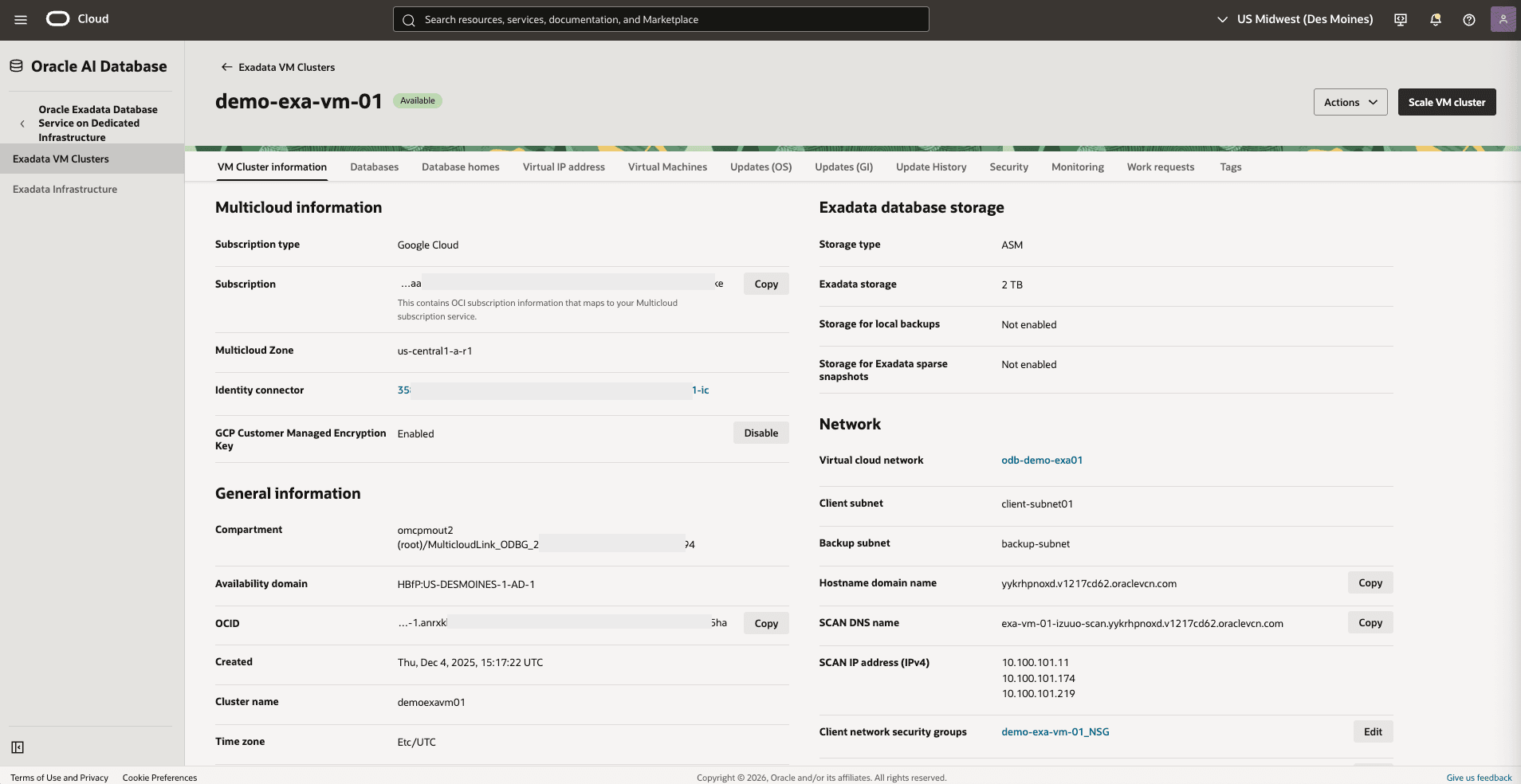This screenshot has width=1521, height=784.
Task: Click the Oracle AI Database service icon
Action: pyautogui.click(x=14, y=66)
